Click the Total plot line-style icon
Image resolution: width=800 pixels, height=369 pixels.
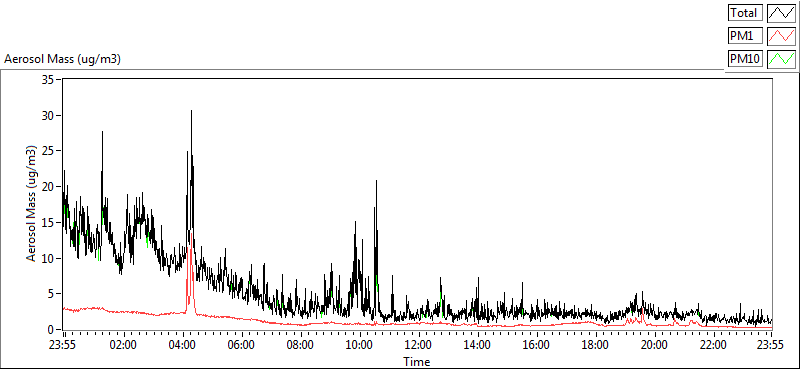pos(782,13)
